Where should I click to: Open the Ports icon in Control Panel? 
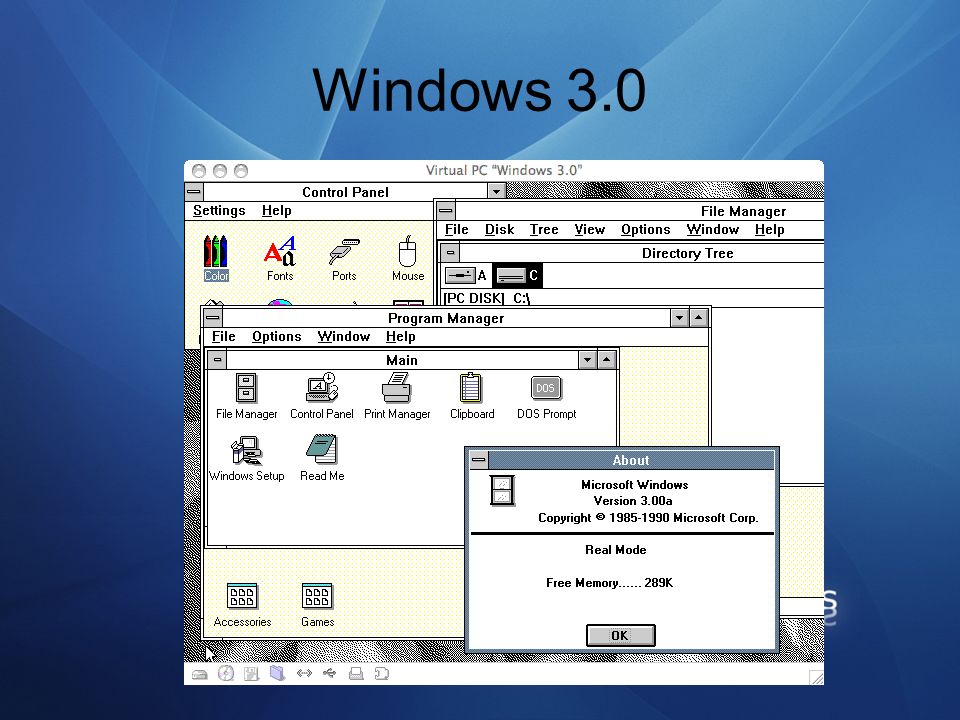344,260
